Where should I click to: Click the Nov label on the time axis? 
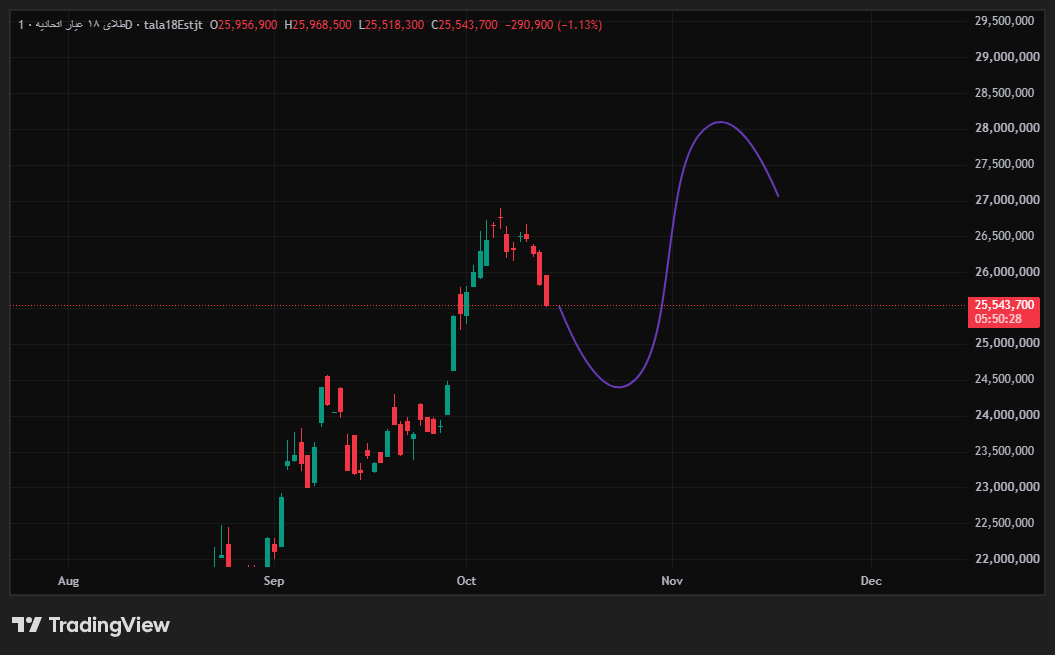[x=672, y=581]
